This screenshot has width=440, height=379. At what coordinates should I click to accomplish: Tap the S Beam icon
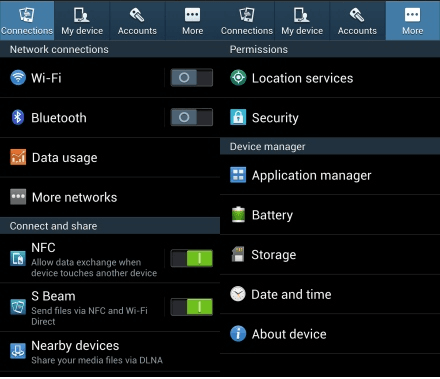tap(18, 307)
